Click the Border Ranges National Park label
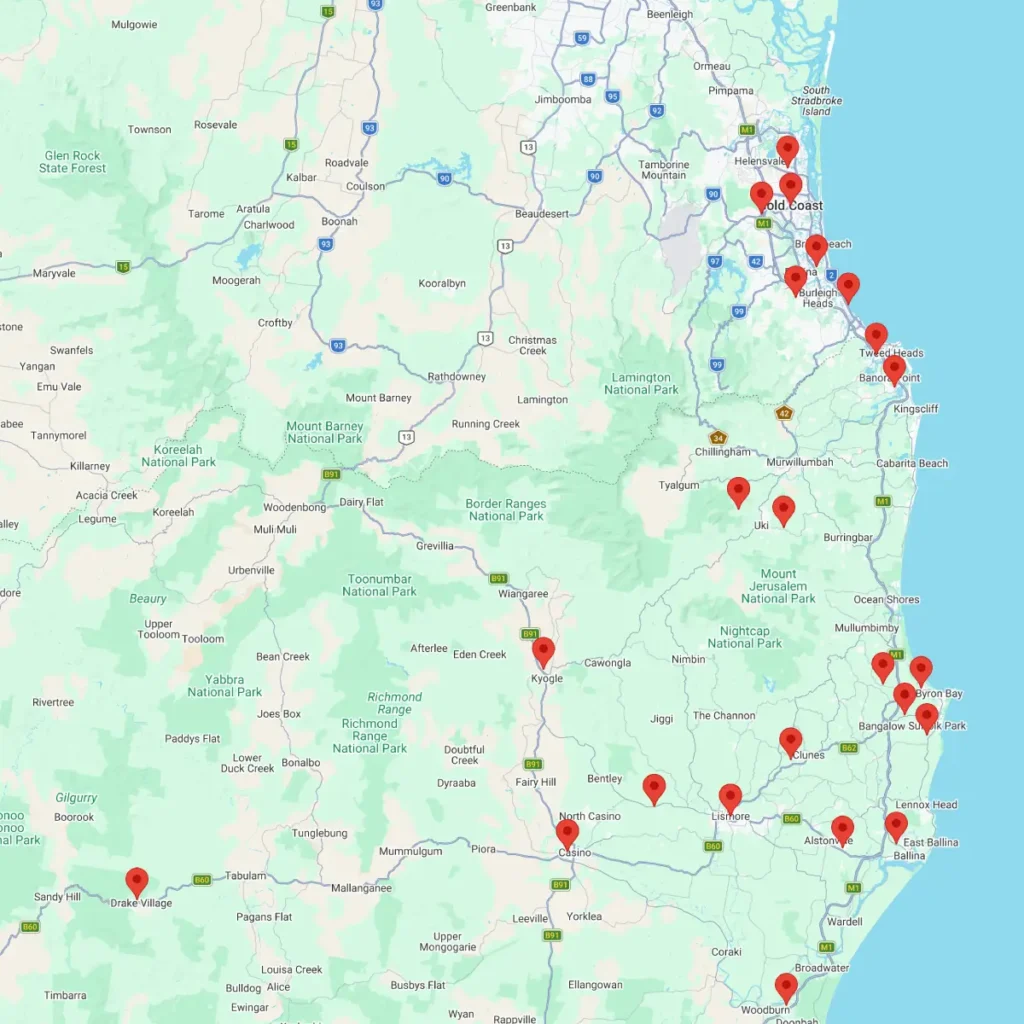The width and height of the screenshot is (1024, 1024). tap(506, 510)
